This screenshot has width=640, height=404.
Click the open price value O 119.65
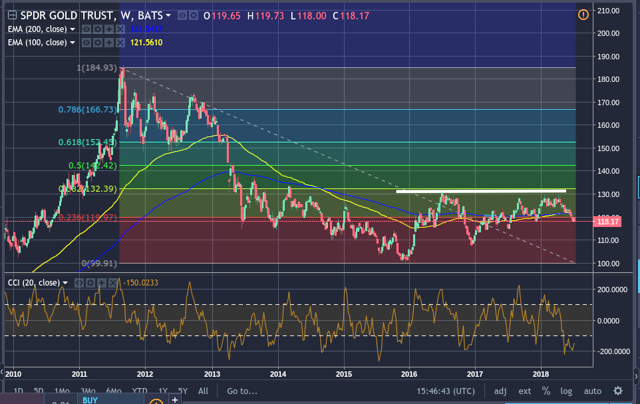click(222, 16)
